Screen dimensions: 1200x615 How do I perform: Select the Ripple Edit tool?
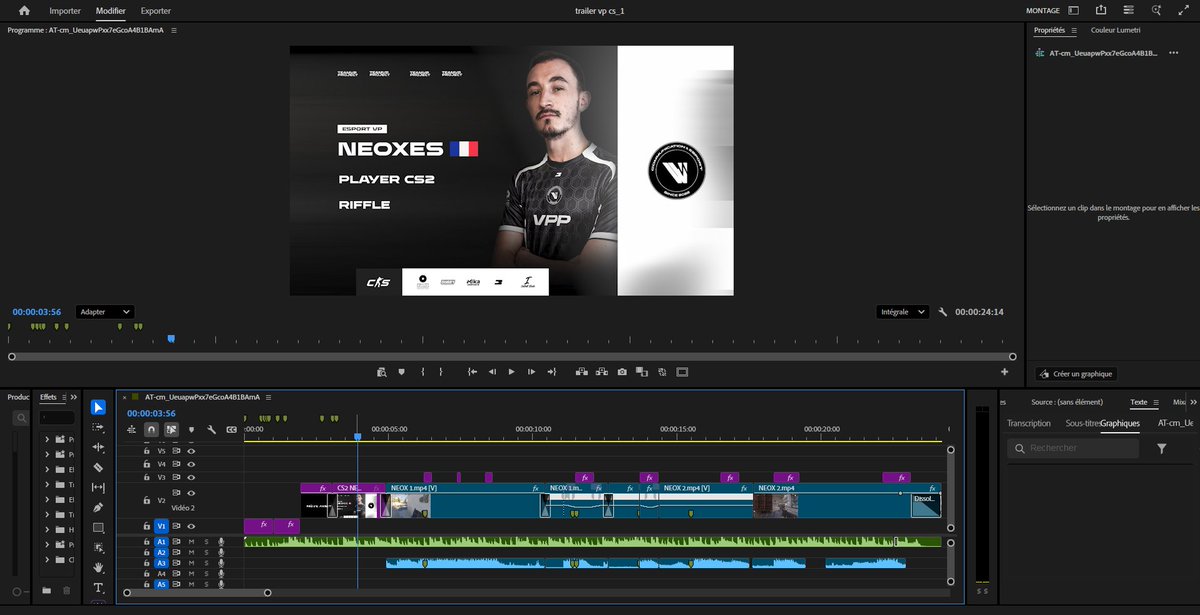pos(98,447)
